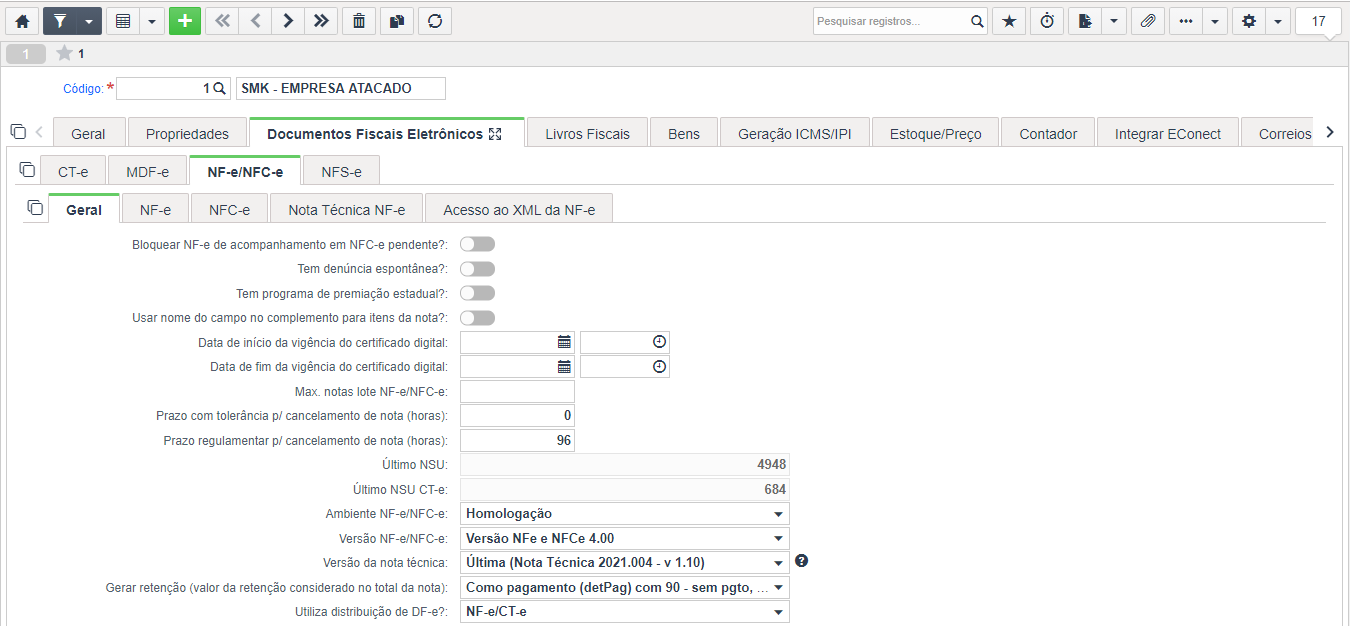Open more options ellipsis button

click(1186, 21)
